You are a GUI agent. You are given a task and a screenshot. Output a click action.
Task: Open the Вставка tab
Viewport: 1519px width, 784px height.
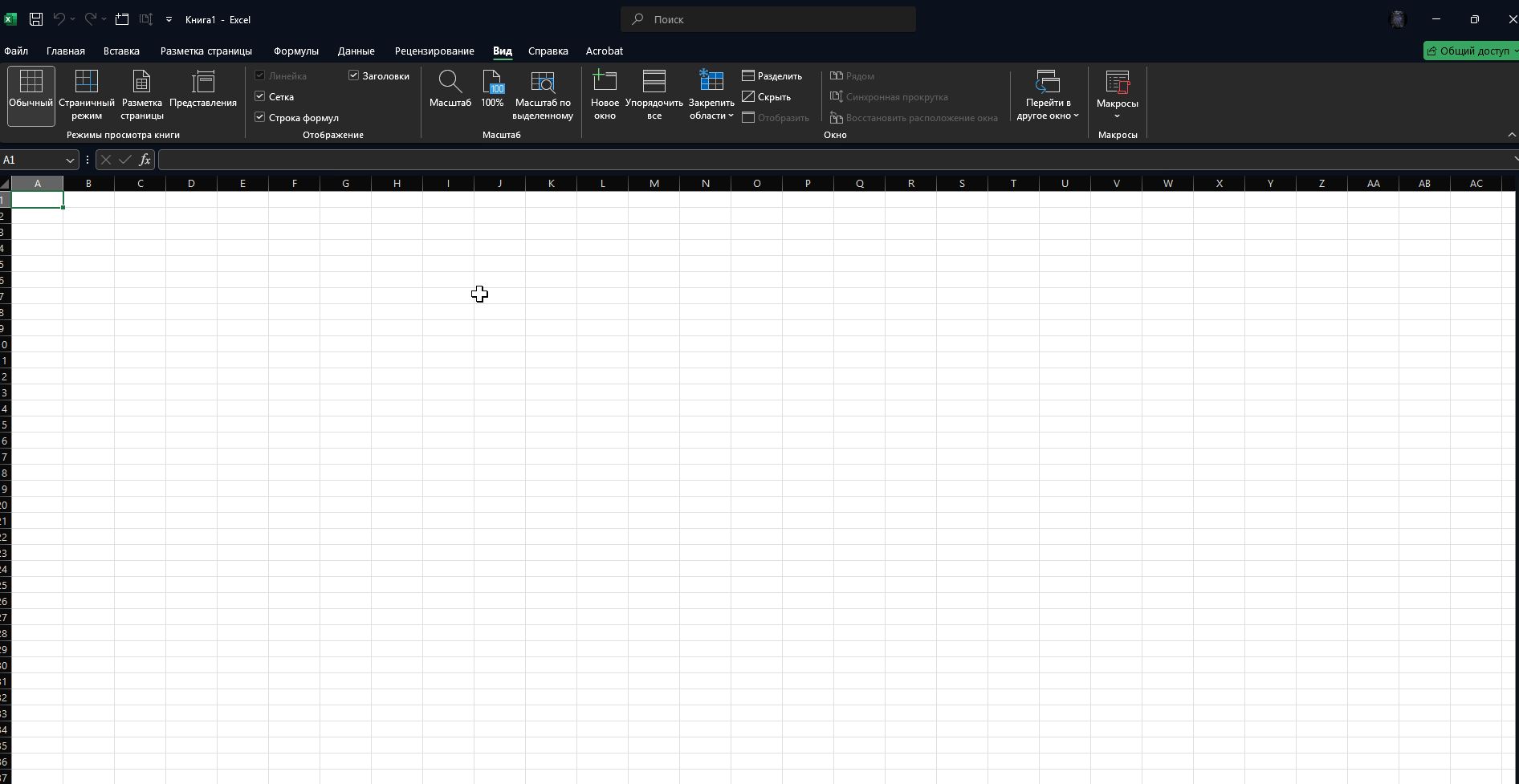click(x=121, y=51)
